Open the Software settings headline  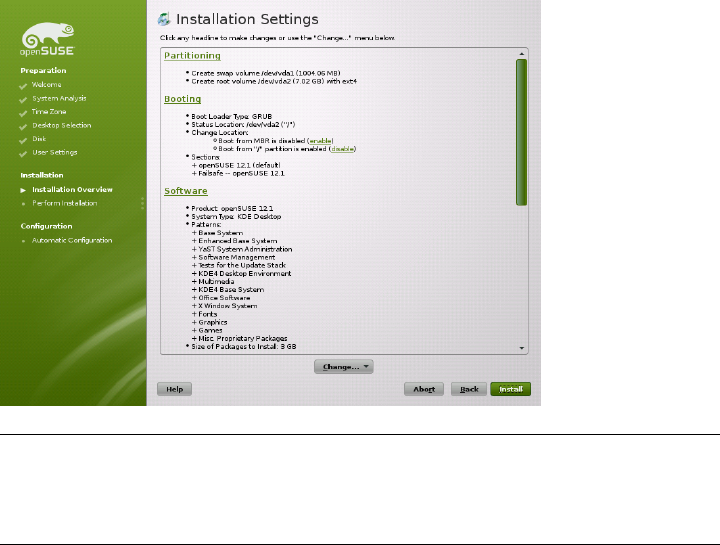pyautogui.click(x=186, y=191)
